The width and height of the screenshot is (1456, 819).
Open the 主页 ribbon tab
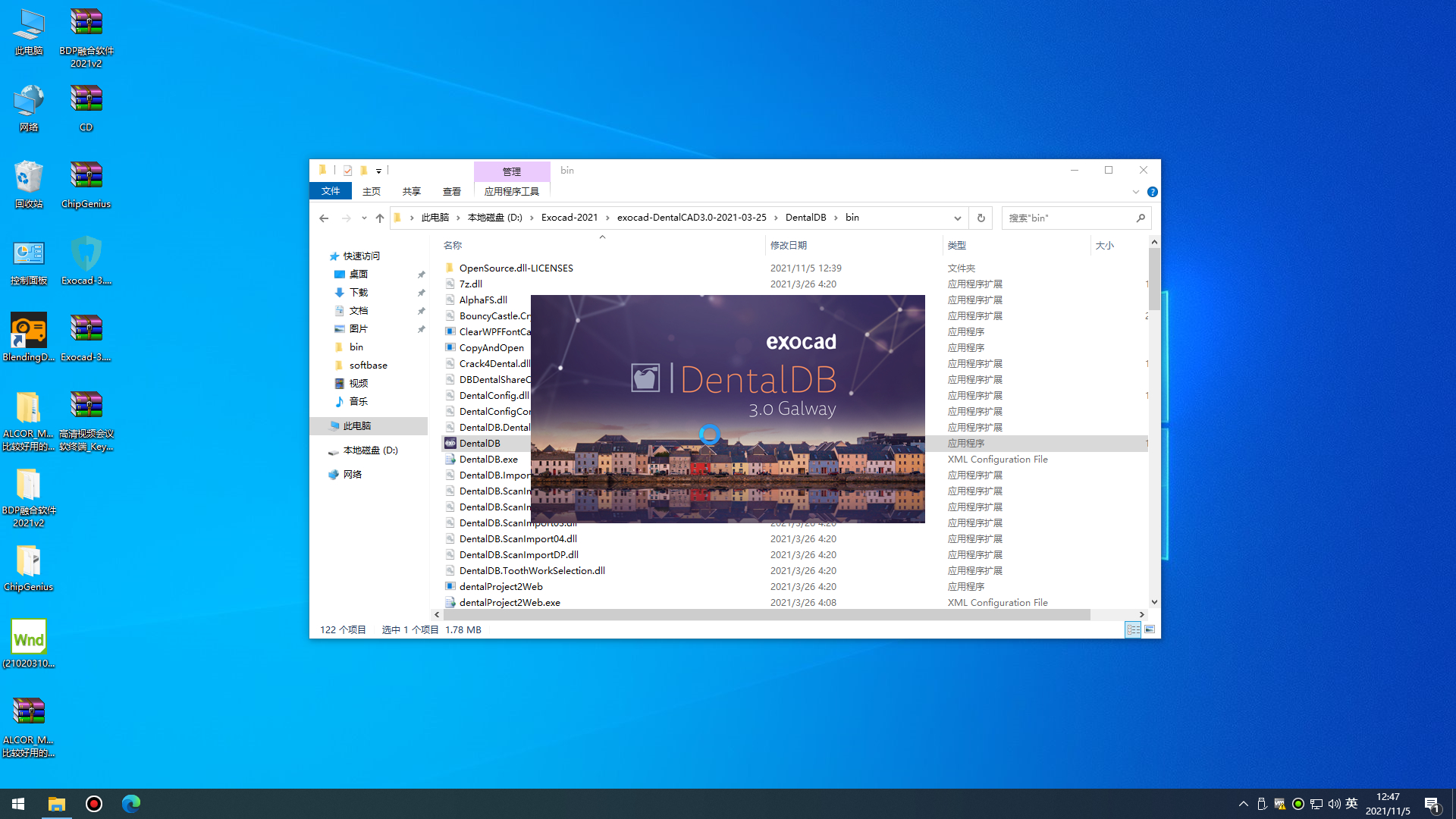(372, 191)
